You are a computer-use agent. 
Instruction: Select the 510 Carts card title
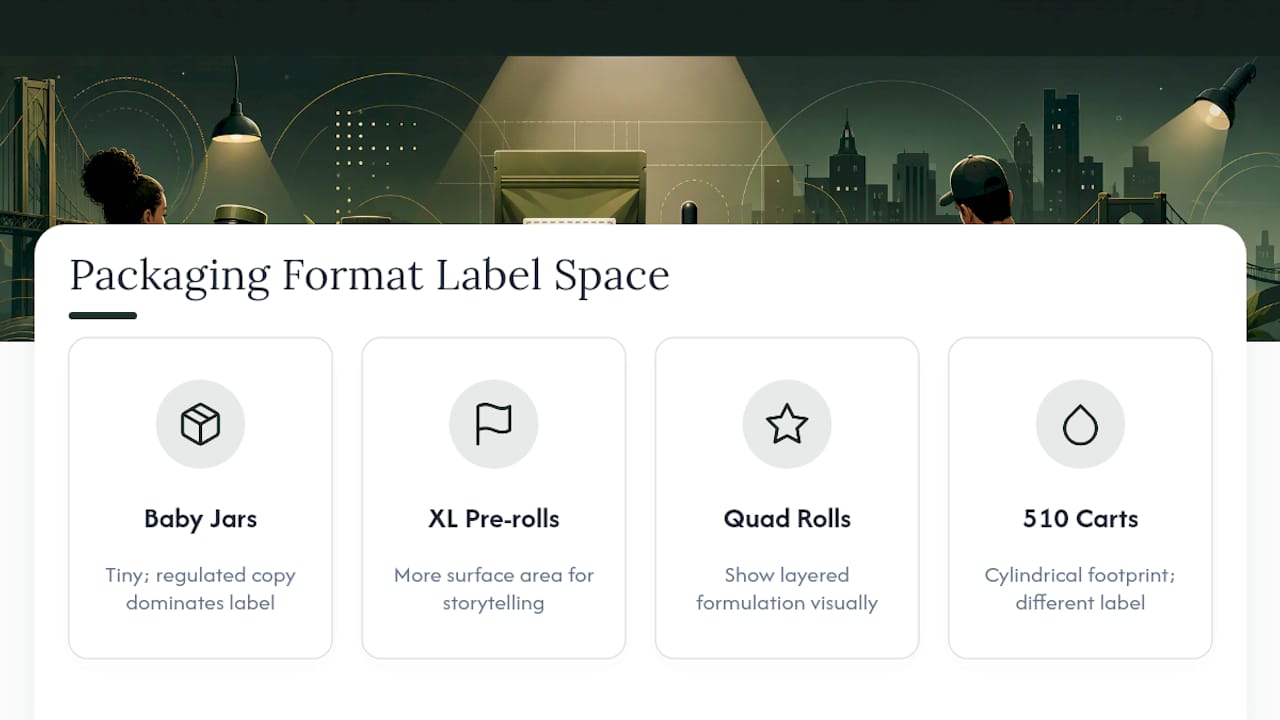[1080, 519]
